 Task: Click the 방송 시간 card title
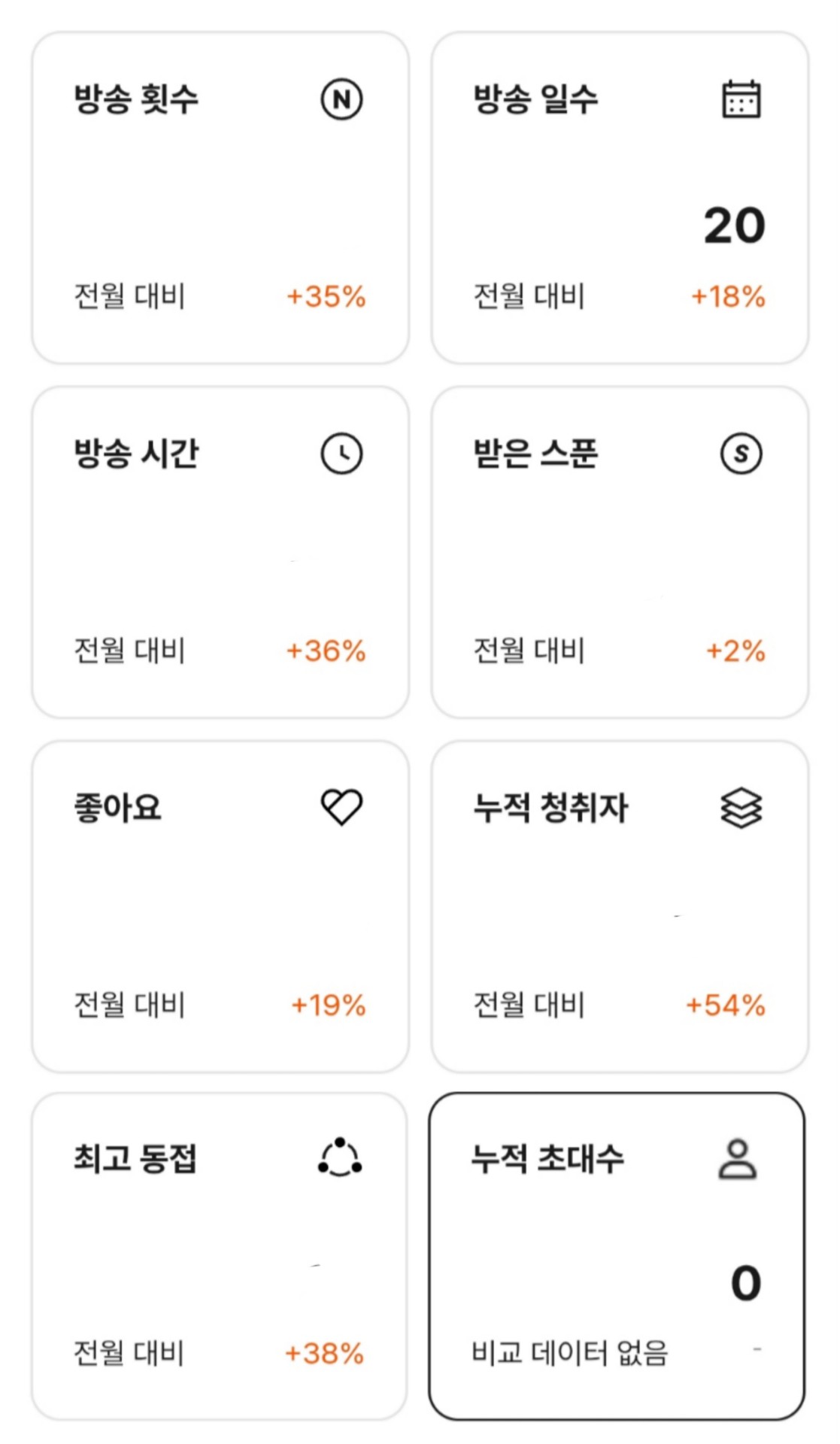pyautogui.click(x=136, y=454)
